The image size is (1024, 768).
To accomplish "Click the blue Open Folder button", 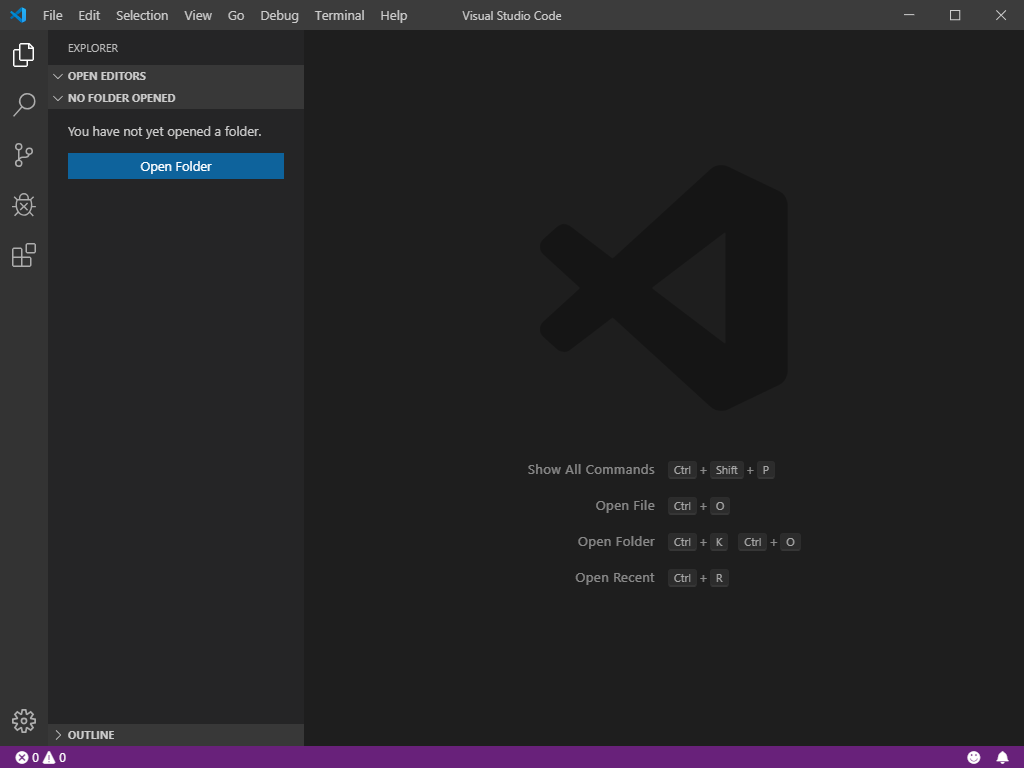I will point(176,166).
